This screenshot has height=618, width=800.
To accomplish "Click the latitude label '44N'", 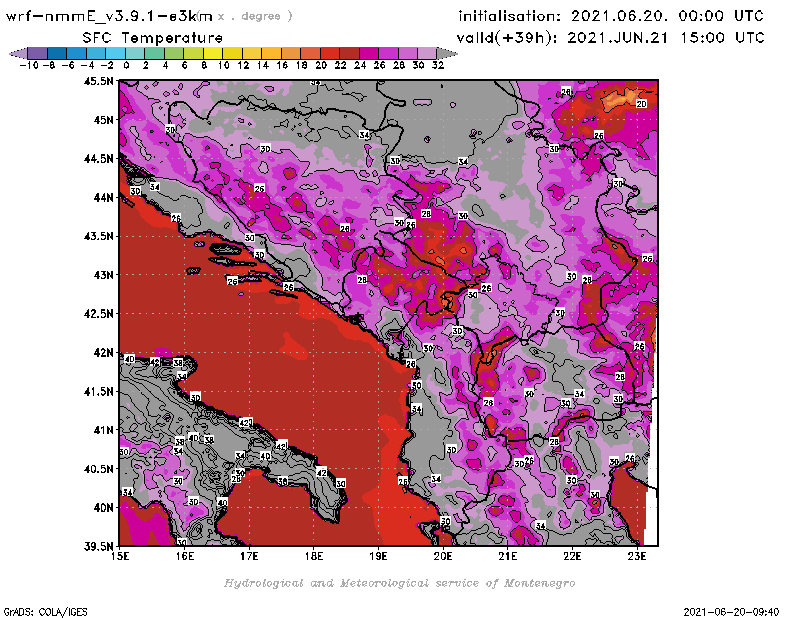I will click(x=103, y=197).
